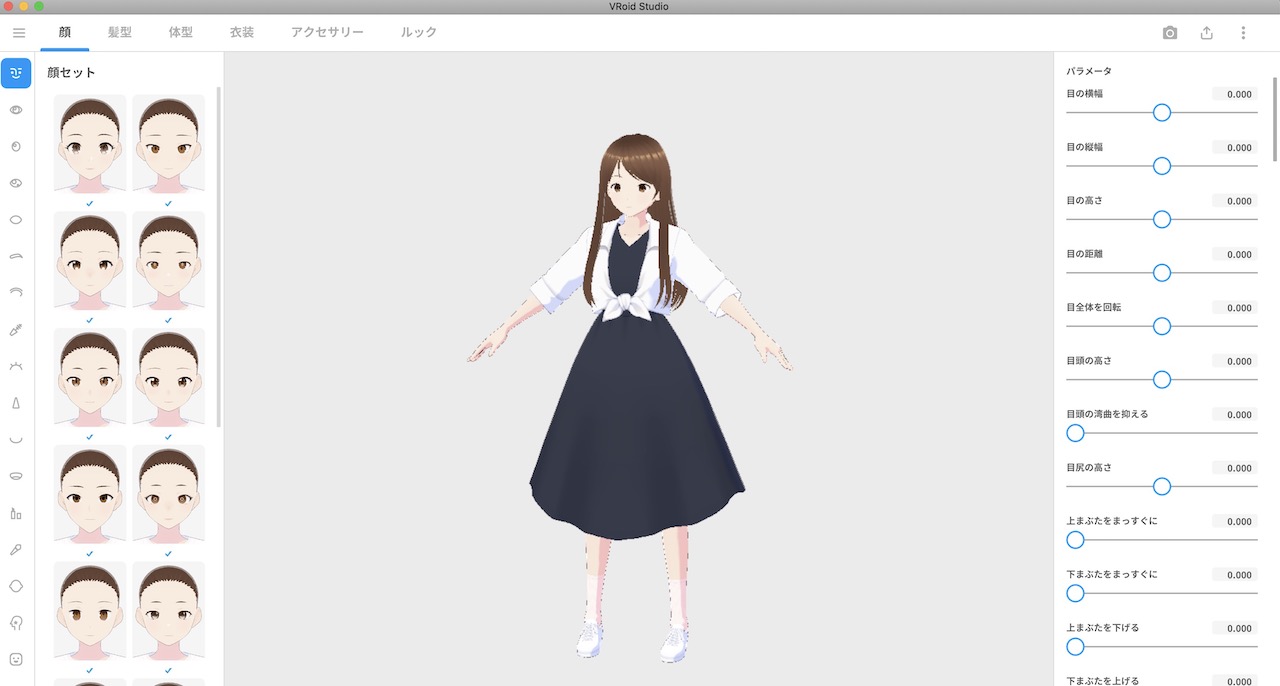Image resolution: width=1280 pixels, height=686 pixels.
Task: Open the nose editing category
Action: pos(15,402)
